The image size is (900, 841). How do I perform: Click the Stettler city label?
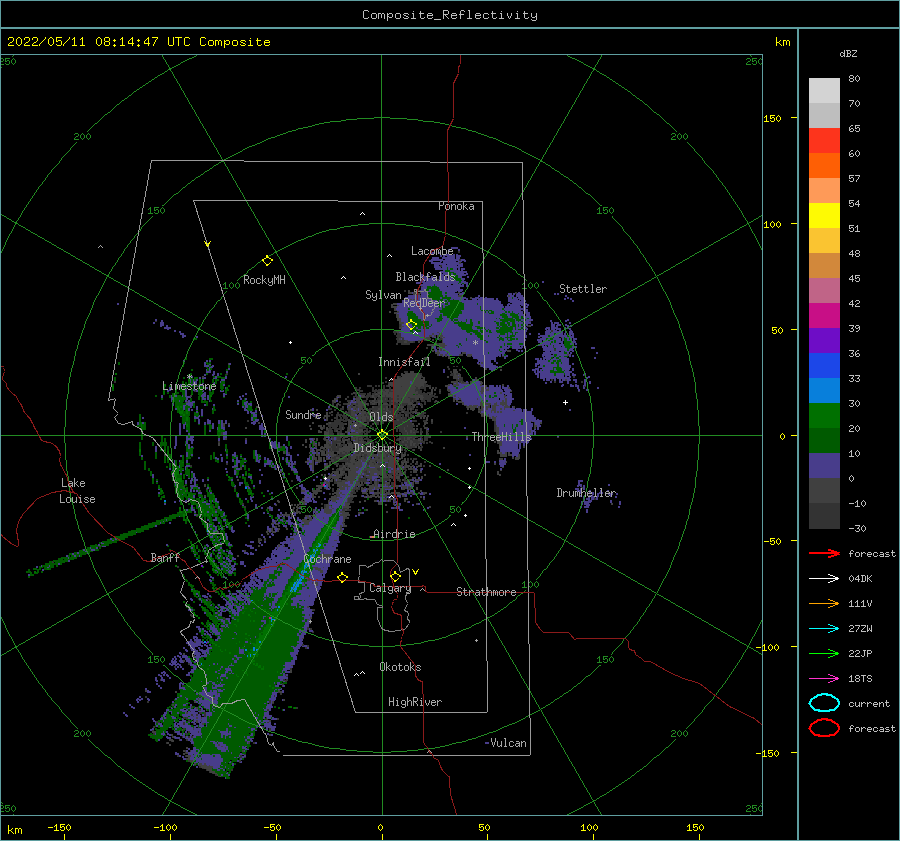[583, 289]
